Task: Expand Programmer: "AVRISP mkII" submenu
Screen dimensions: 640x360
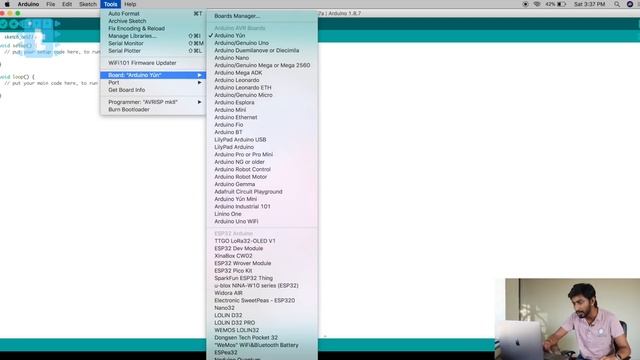Action: tap(153, 102)
